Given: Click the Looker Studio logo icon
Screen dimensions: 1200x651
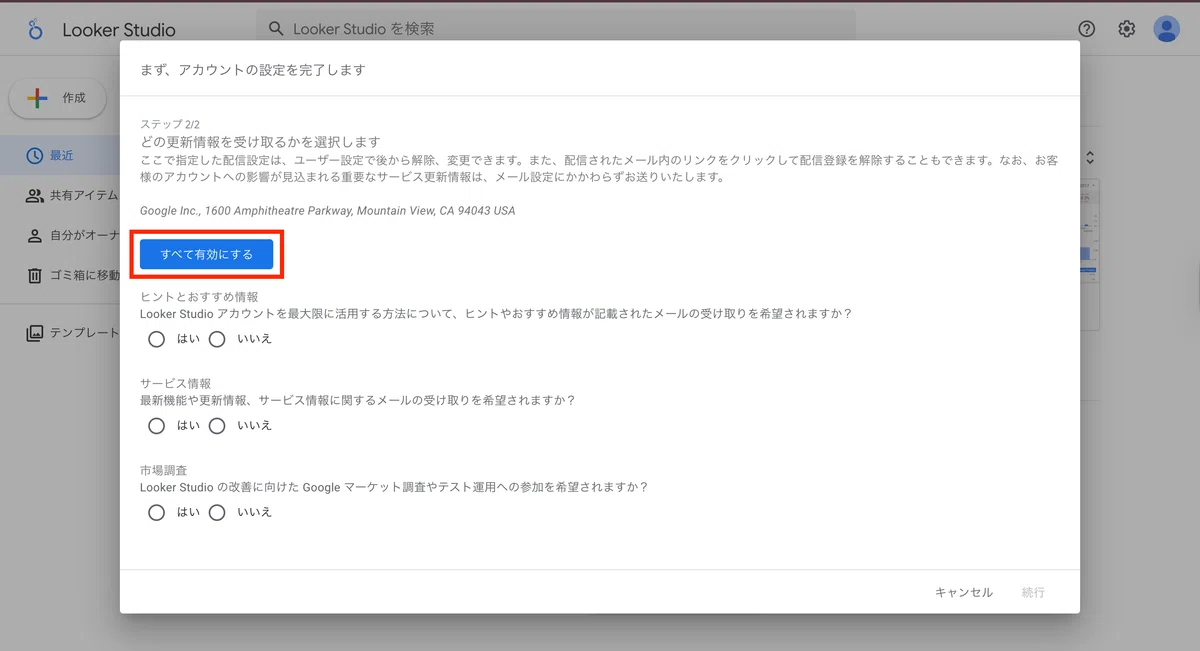Looking at the screenshot, I should pos(36,29).
